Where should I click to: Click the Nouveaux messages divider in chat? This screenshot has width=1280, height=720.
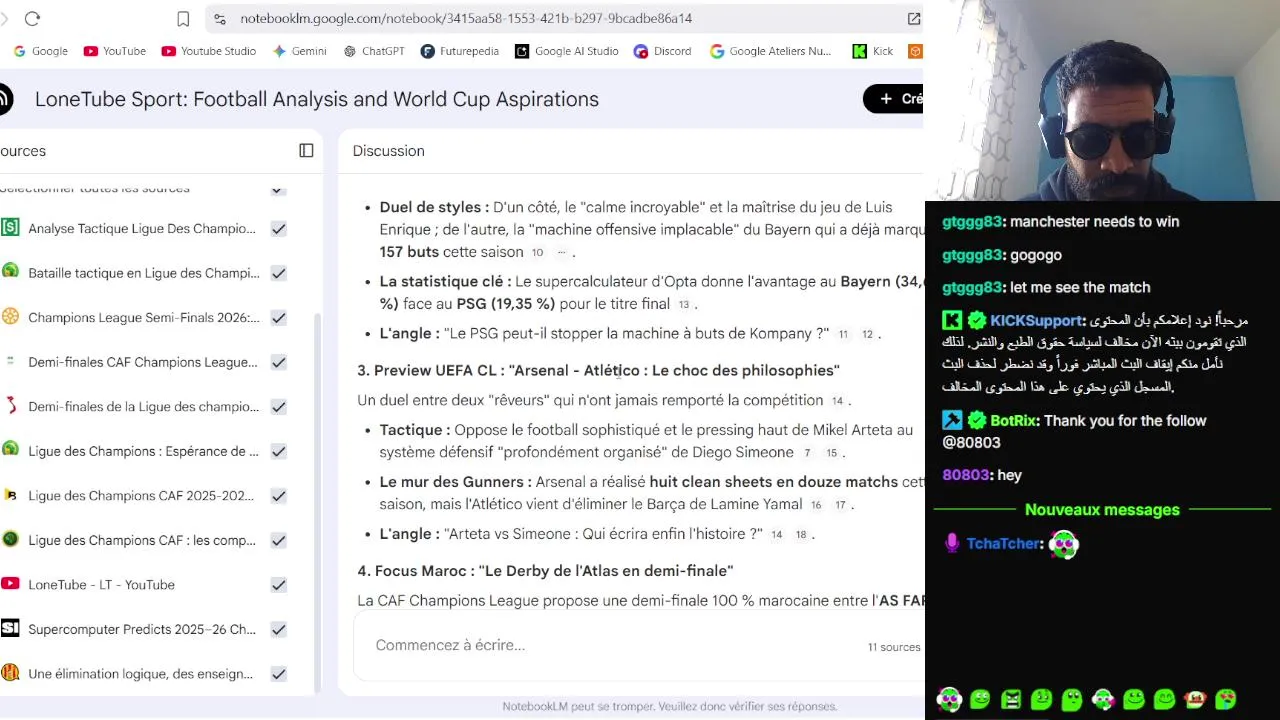tap(1102, 510)
